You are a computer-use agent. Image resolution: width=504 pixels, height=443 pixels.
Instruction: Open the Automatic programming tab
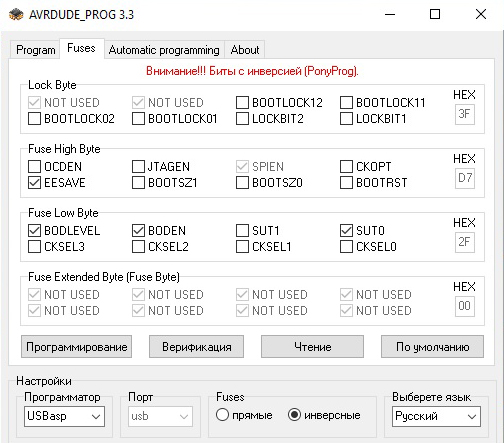pyautogui.click(x=164, y=50)
